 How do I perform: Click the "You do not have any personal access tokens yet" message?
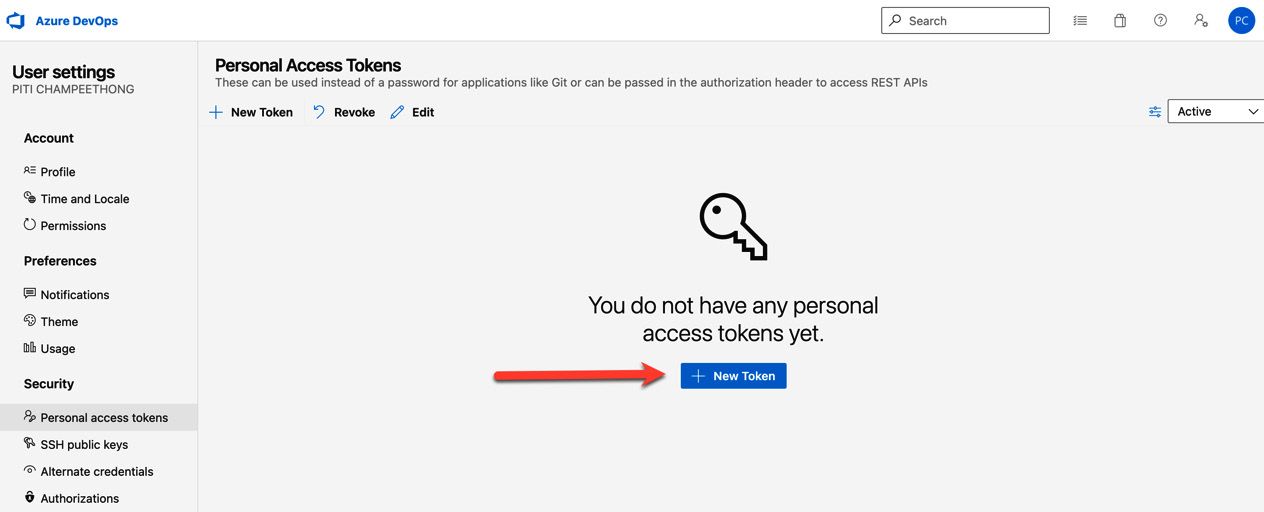(733, 319)
